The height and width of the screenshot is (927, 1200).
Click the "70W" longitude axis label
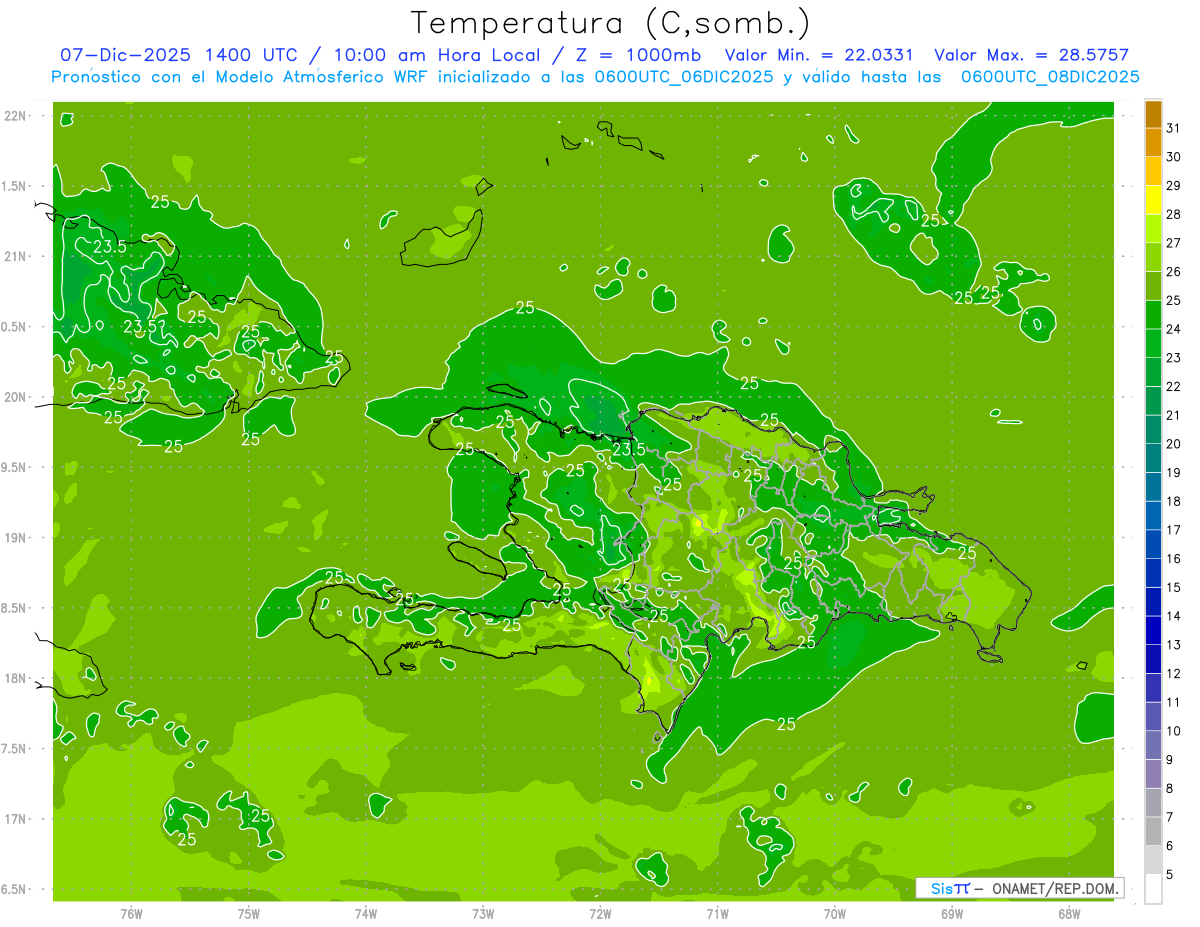(835, 913)
